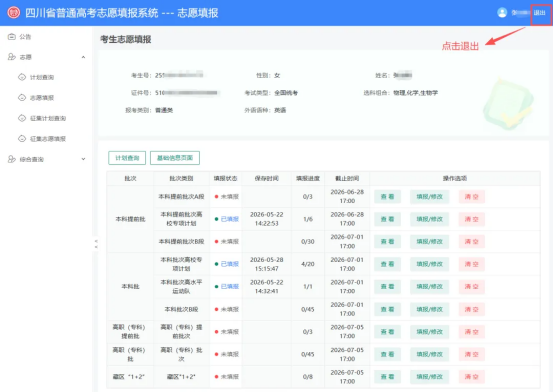553x392 pixels.
Task: View the 藏区"1+2" row
Action: 387,377
